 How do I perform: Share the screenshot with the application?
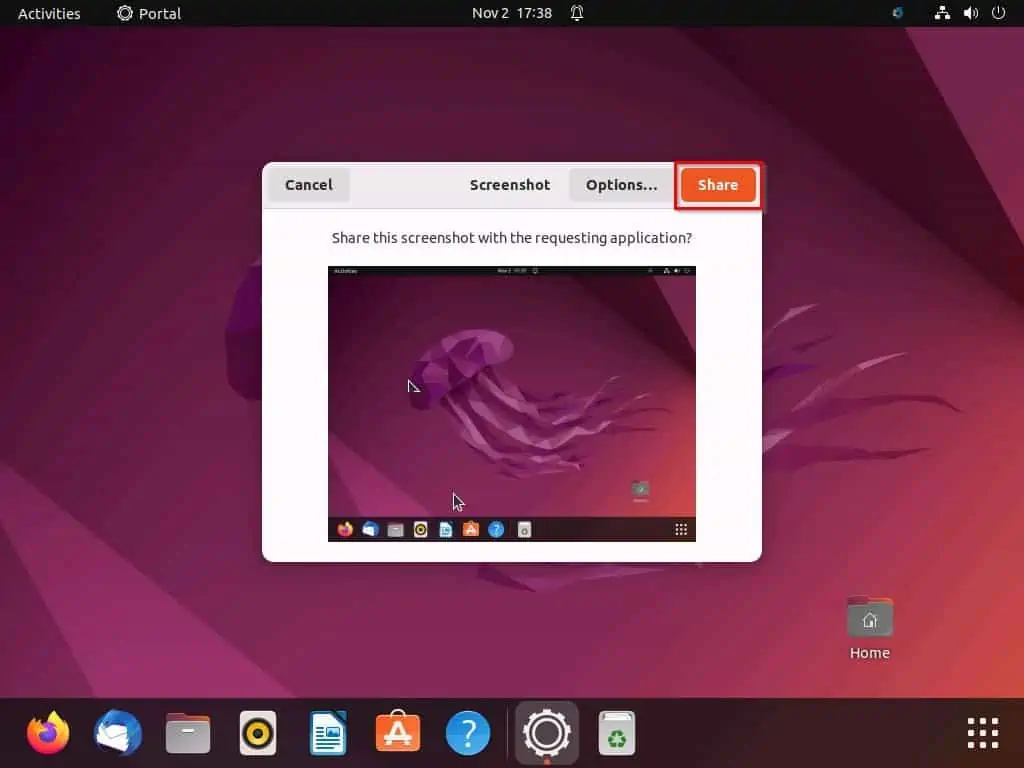pos(718,184)
